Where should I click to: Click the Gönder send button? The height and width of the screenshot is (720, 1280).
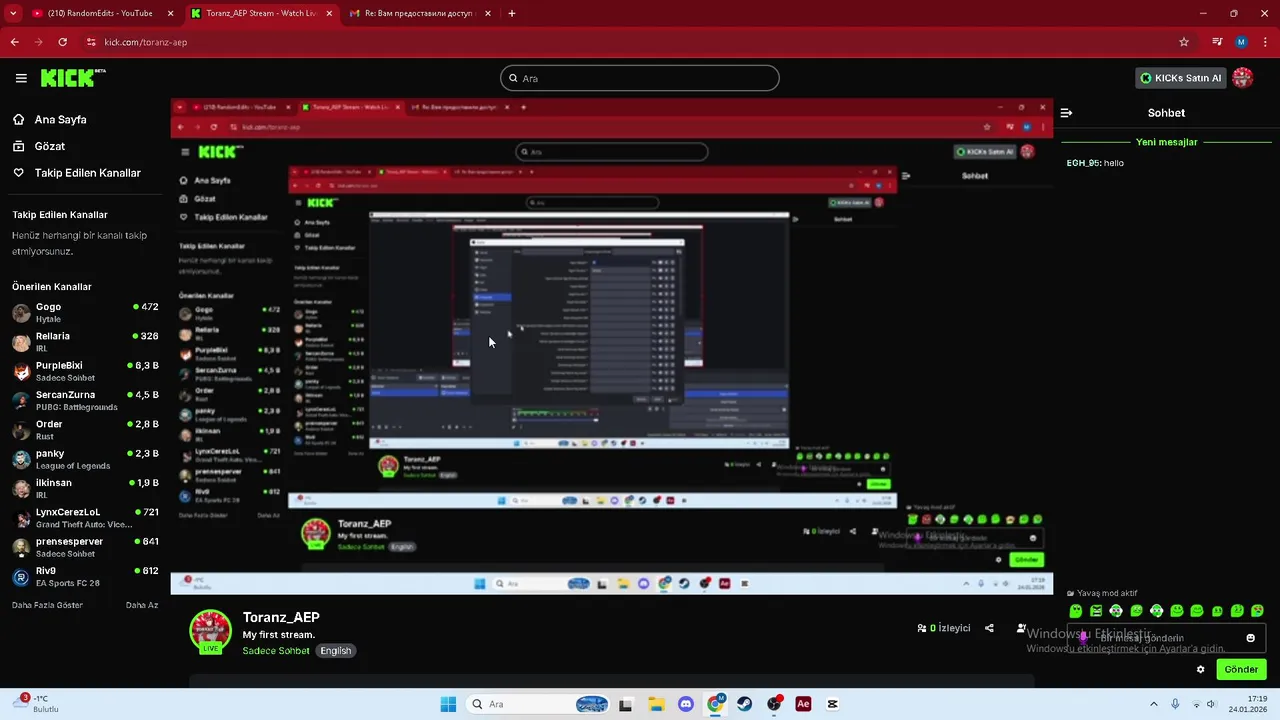(1241, 670)
